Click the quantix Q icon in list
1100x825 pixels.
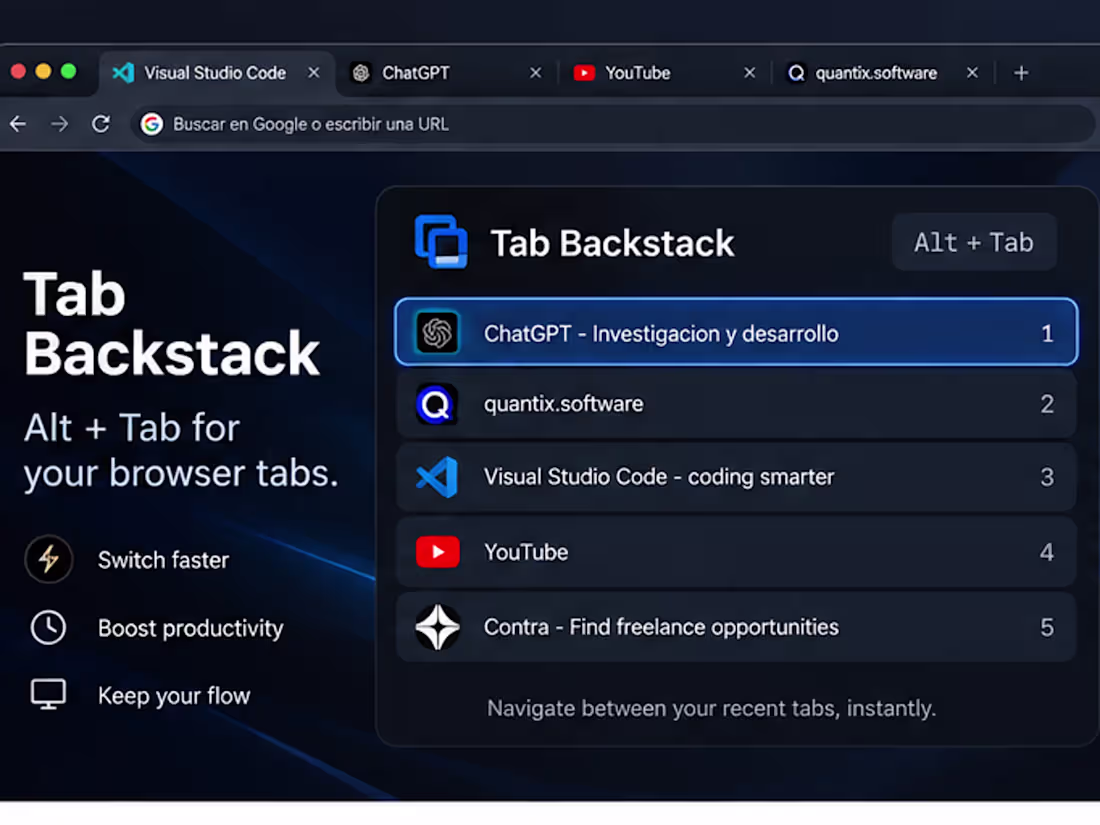pyautogui.click(x=436, y=405)
